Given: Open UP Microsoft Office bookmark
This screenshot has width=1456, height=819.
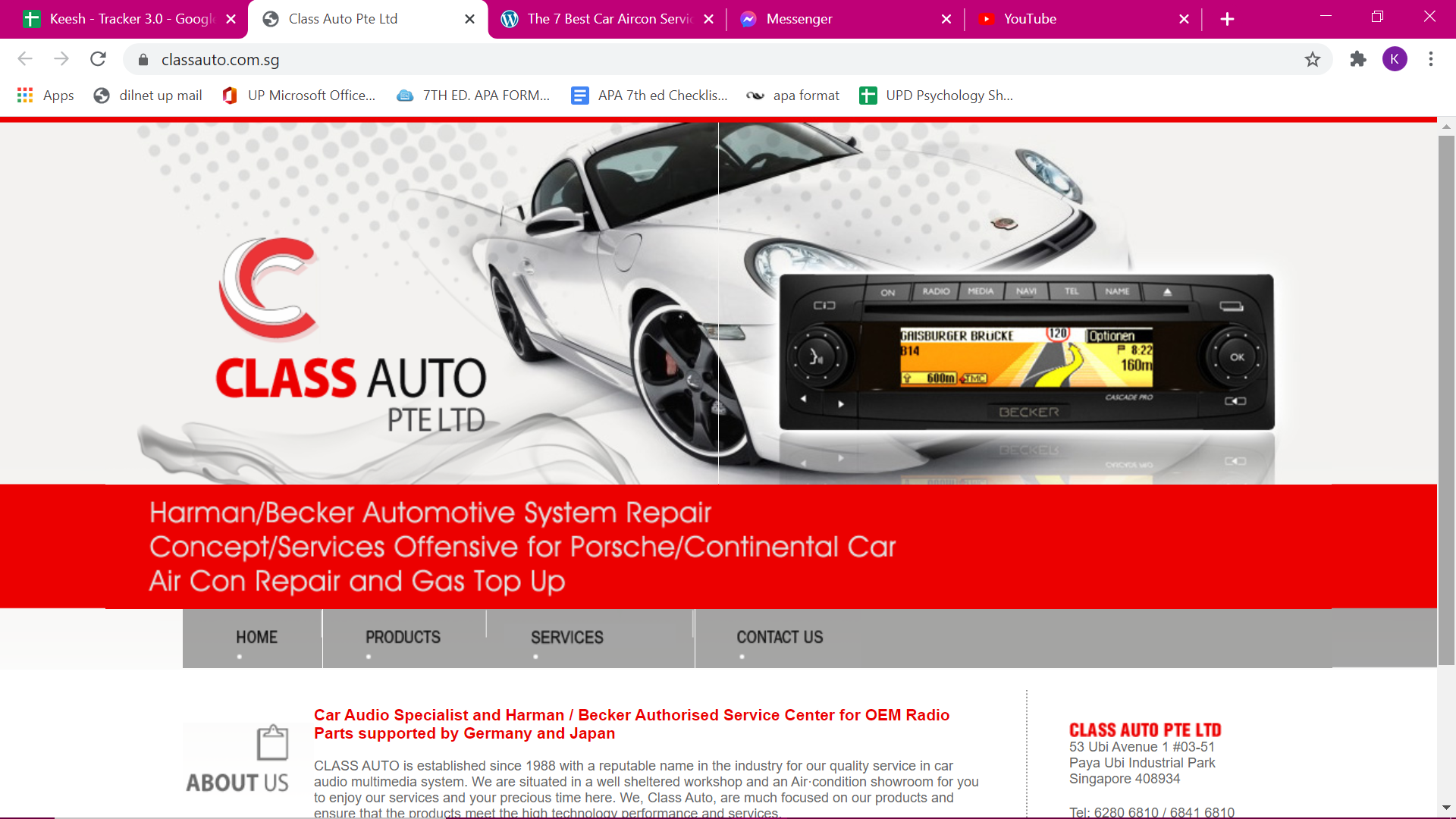Looking at the screenshot, I should tap(299, 96).
